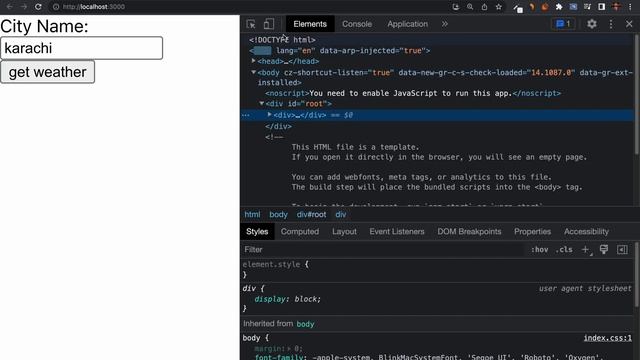This screenshot has width=640, height=360.
Task: Bookmark this page with the star icon
Action: (x=498, y=7)
